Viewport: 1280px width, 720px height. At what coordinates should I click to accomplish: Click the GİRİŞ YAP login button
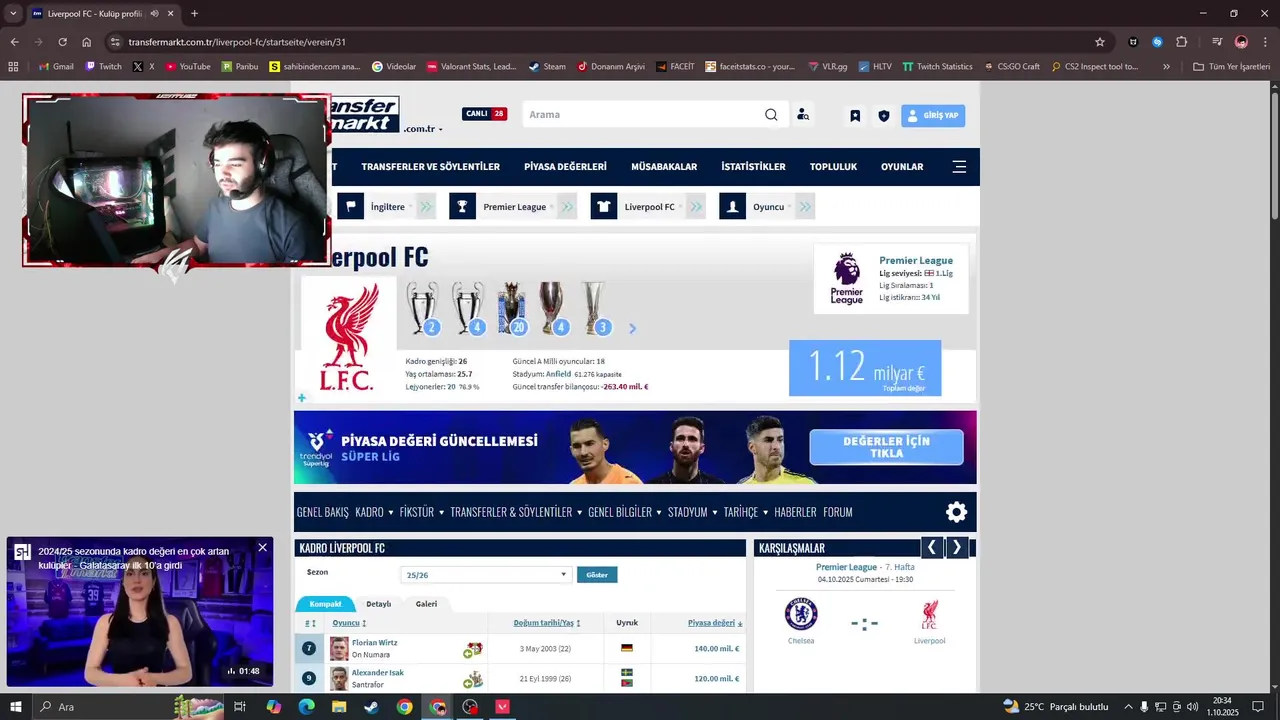coord(933,116)
